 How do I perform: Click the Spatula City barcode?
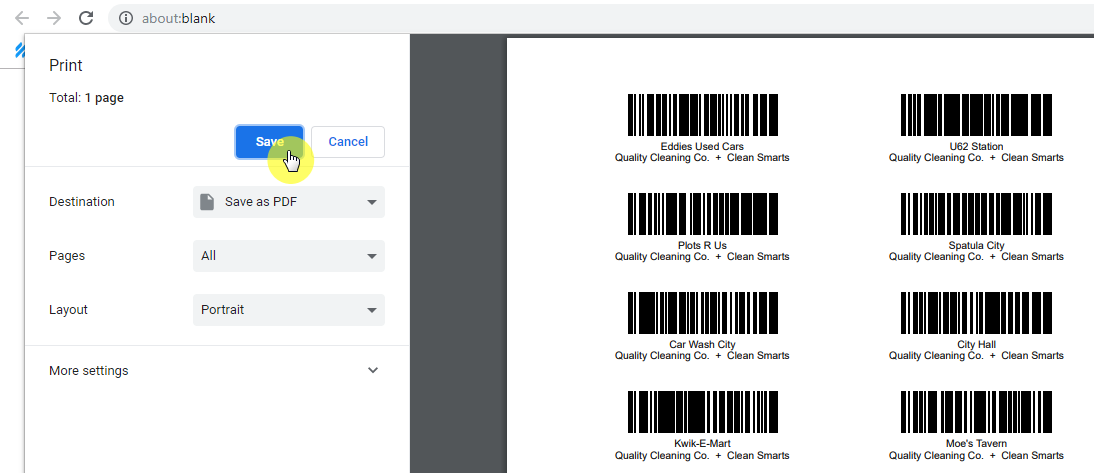coord(976,214)
